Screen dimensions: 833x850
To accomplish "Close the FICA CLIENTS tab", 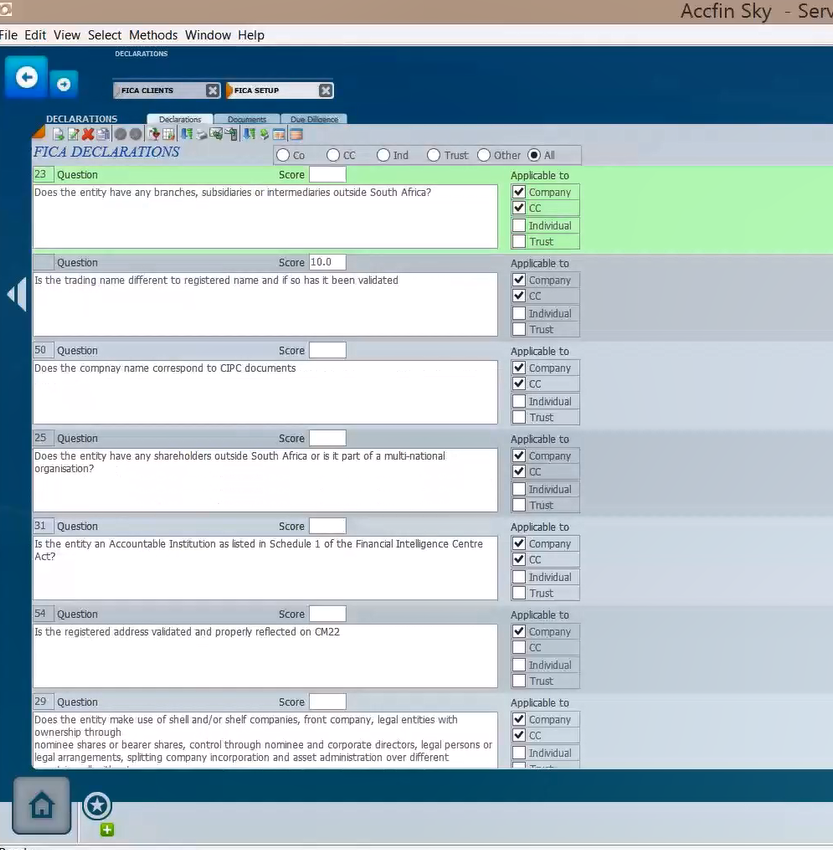I will pyautogui.click(x=212, y=91).
